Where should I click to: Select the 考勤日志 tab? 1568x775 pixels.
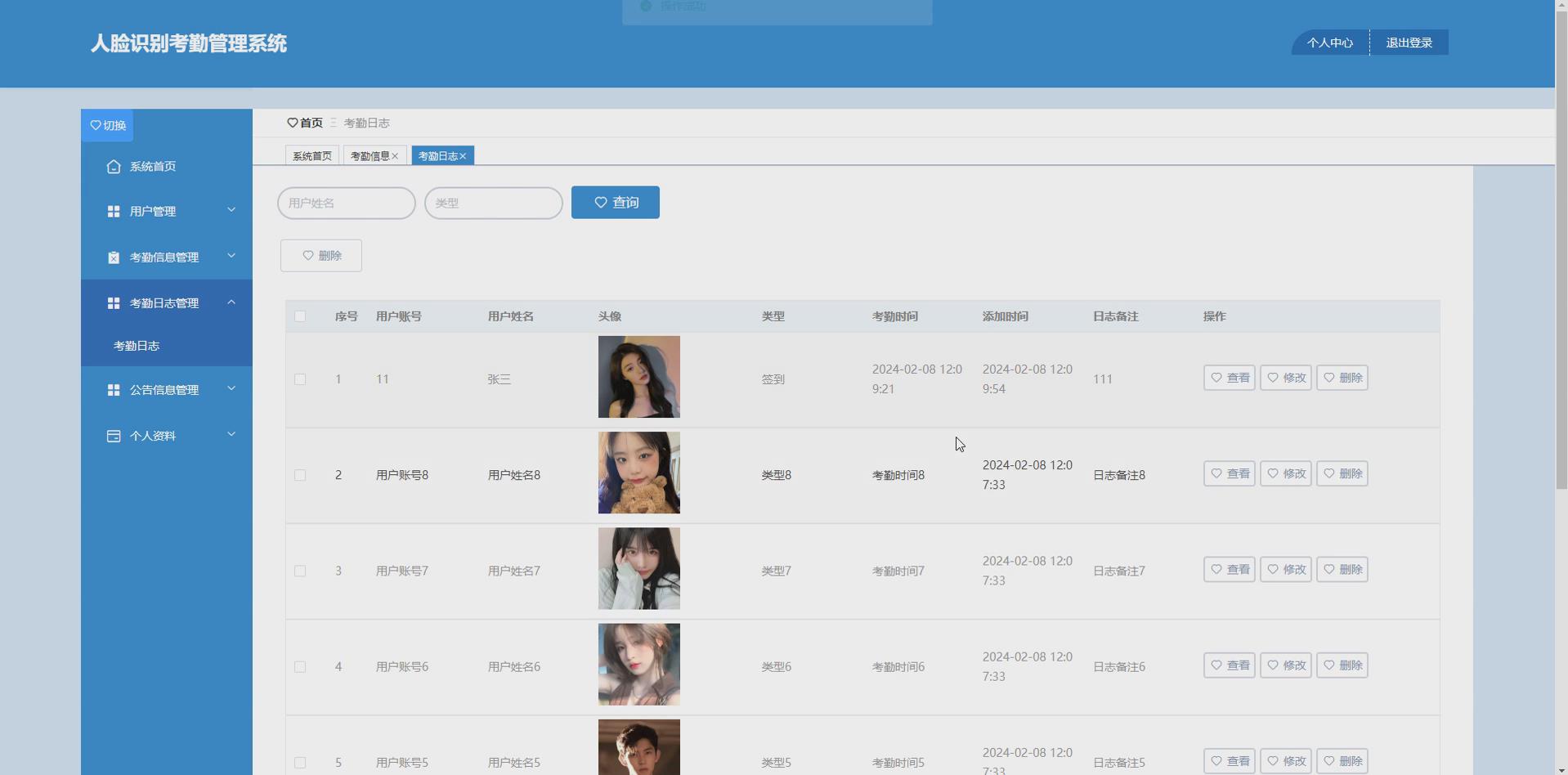coord(438,156)
